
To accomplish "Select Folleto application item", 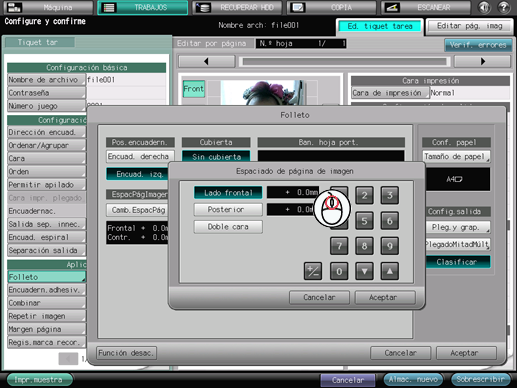I will coord(46,277).
